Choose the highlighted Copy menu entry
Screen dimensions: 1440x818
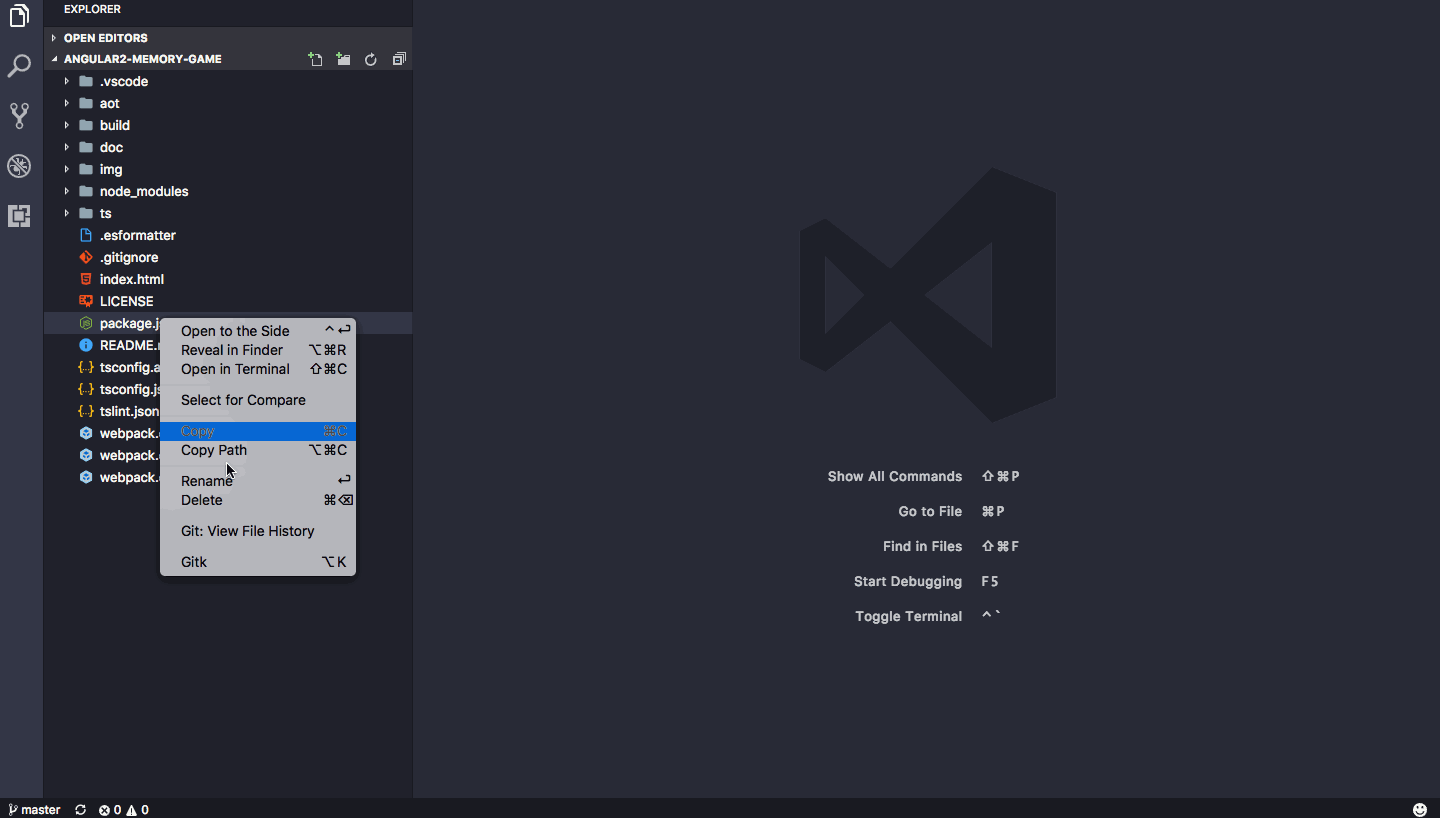[258, 431]
